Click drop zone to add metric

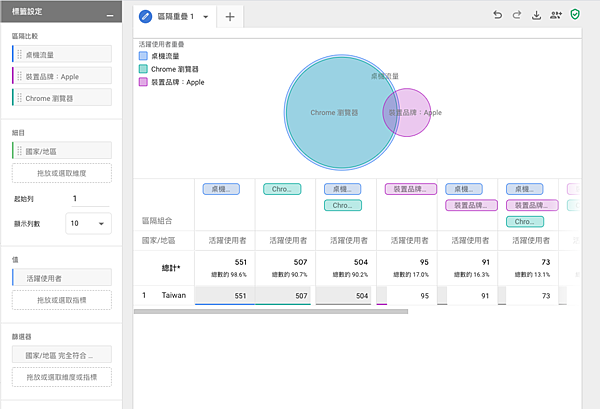pyautogui.click(x=62, y=300)
